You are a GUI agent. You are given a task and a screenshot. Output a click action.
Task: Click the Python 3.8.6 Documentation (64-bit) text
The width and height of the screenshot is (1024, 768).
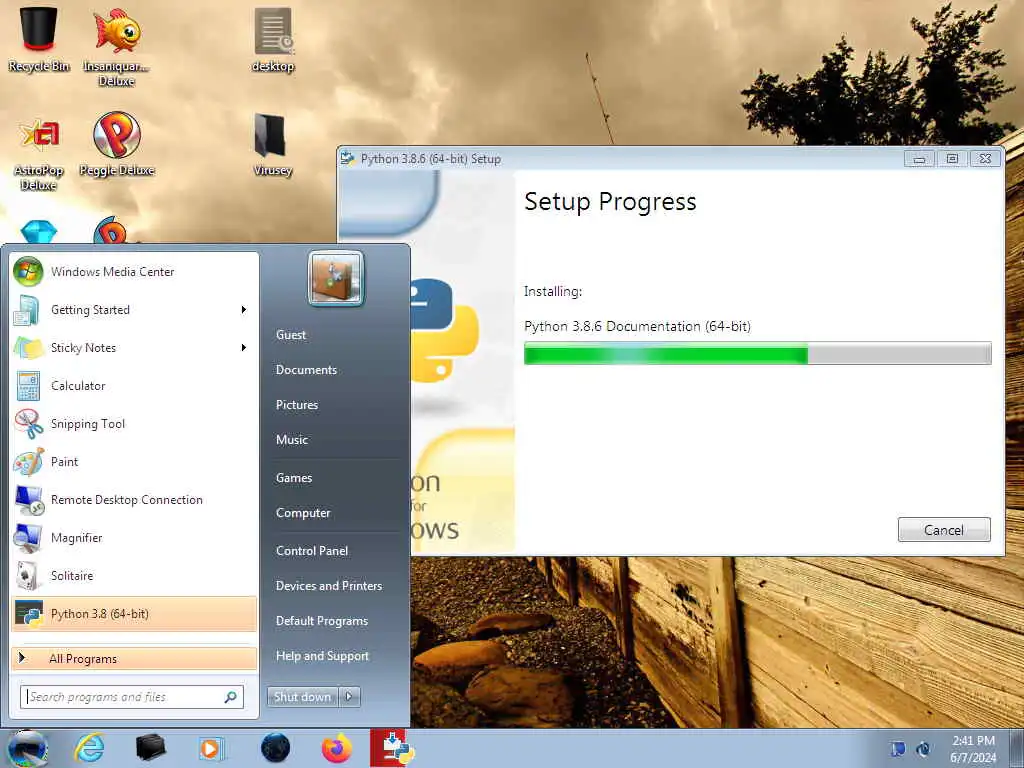pos(637,327)
